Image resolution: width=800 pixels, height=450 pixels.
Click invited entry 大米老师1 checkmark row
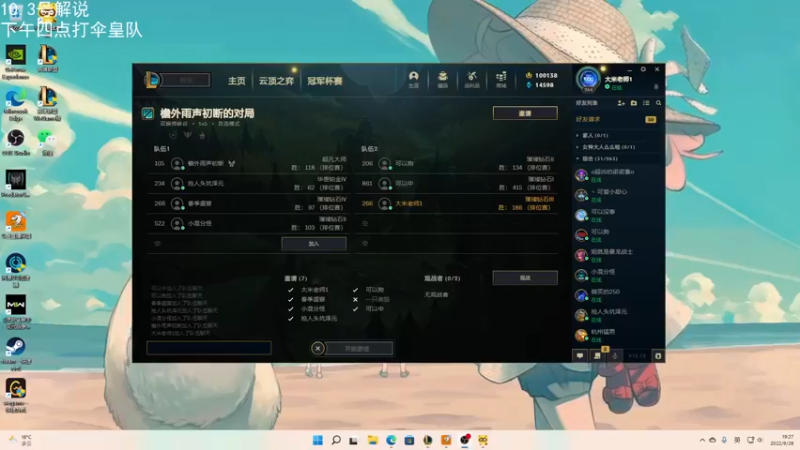[309, 290]
